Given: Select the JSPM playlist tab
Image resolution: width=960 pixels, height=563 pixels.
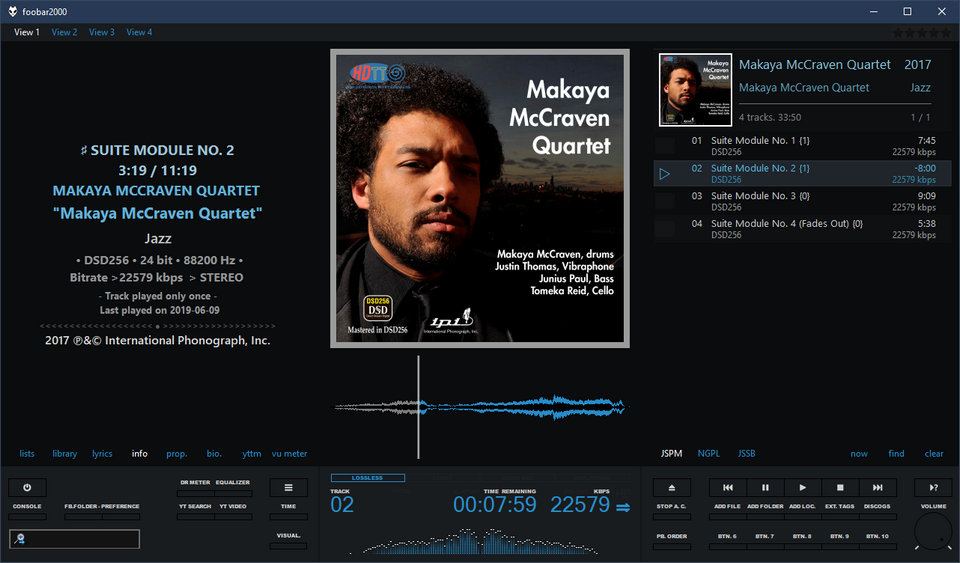Looking at the screenshot, I should pyautogui.click(x=672, y=453).
